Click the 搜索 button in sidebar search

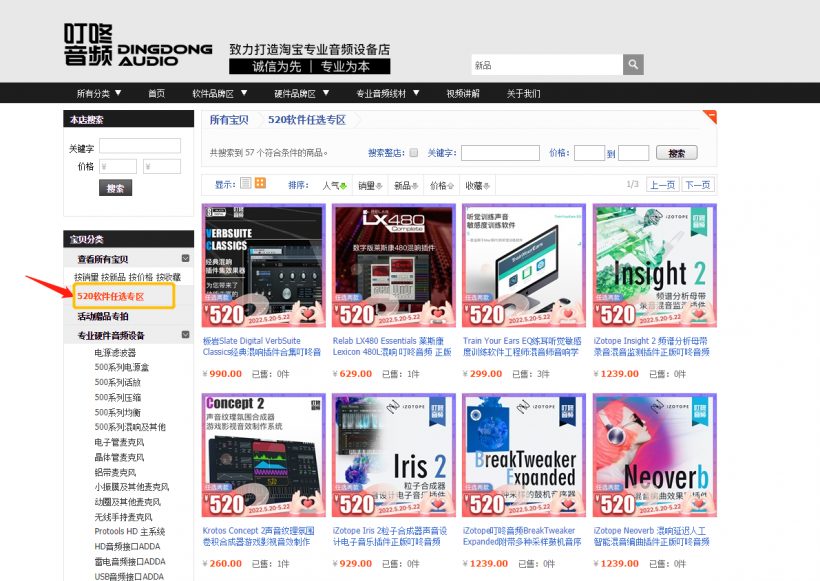116,188
